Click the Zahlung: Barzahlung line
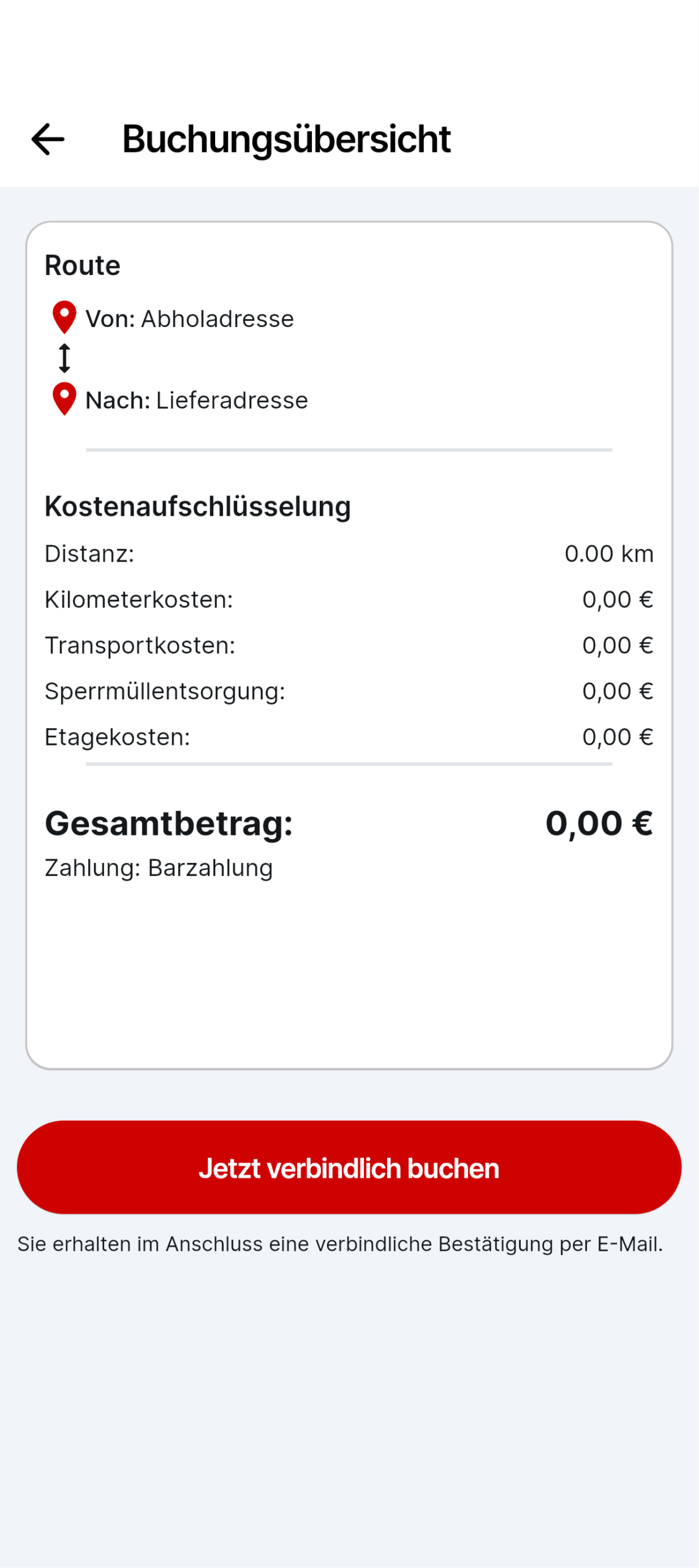 [x=159, y=868]
